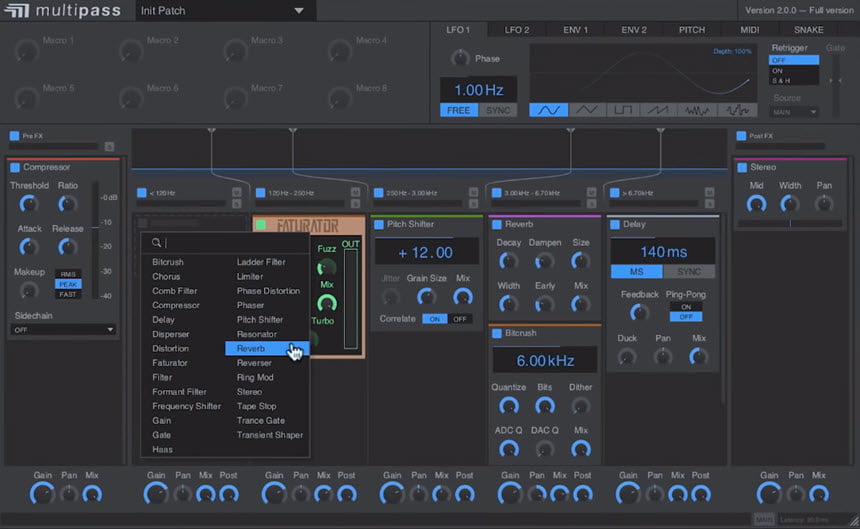Click the Delay Feedback knob
The image size is (860, 529).
[639, 312]
